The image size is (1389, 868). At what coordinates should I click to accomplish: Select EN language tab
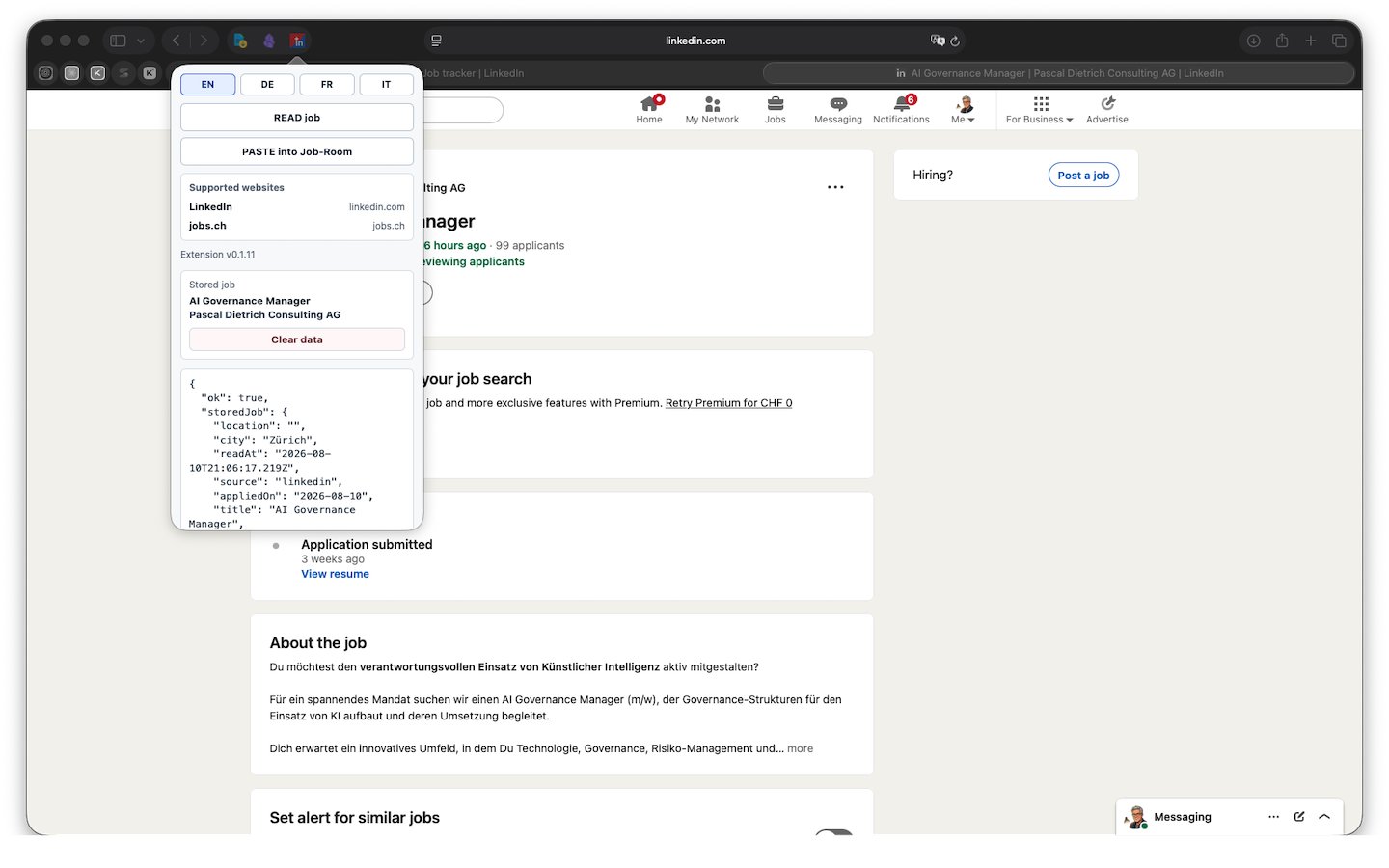207,84
